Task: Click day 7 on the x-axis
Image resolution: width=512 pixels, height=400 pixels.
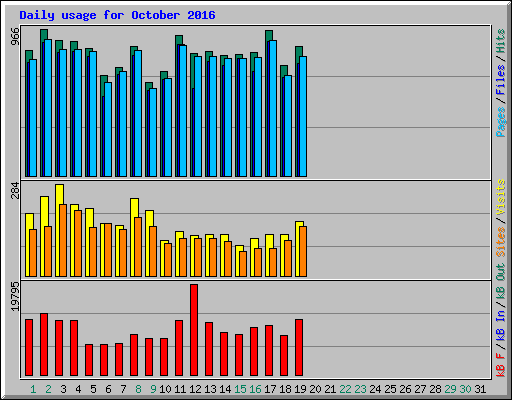Action: point(123,389)
